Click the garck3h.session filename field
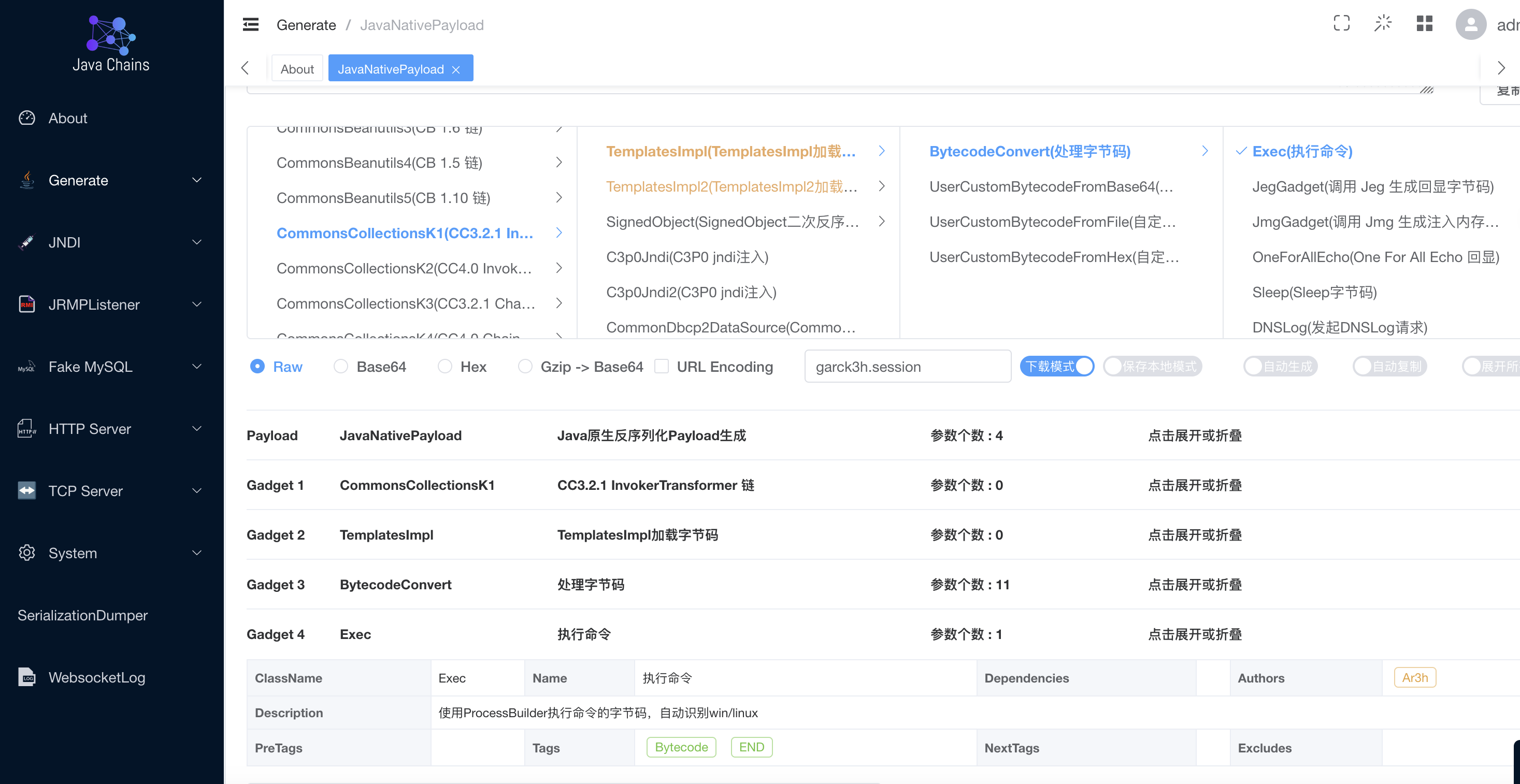This screenshot has height=784, width=1520. (908, 366)
